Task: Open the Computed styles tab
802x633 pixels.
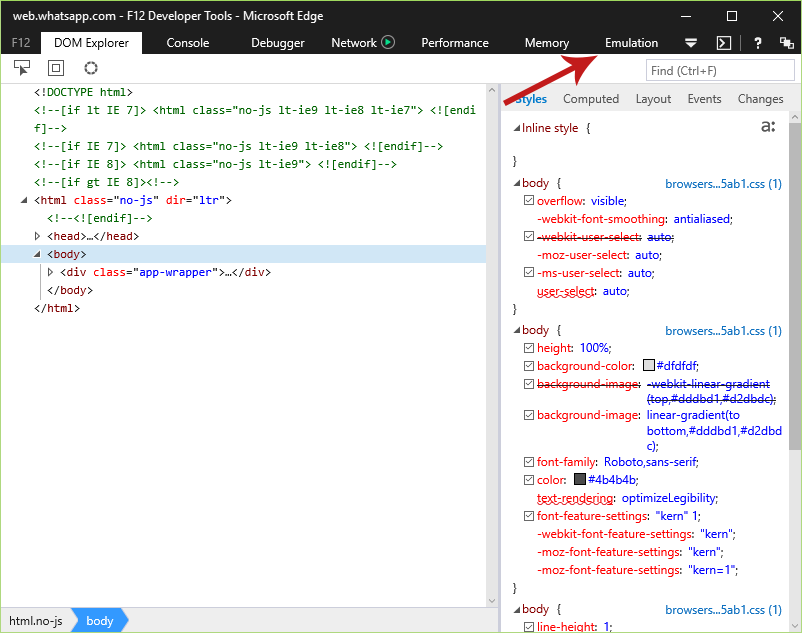Action: [x=591, y=99]
